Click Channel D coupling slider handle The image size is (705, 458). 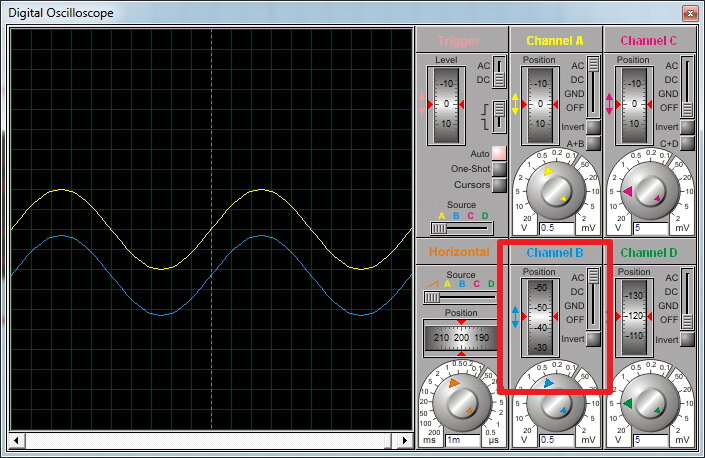coord(687,321)
